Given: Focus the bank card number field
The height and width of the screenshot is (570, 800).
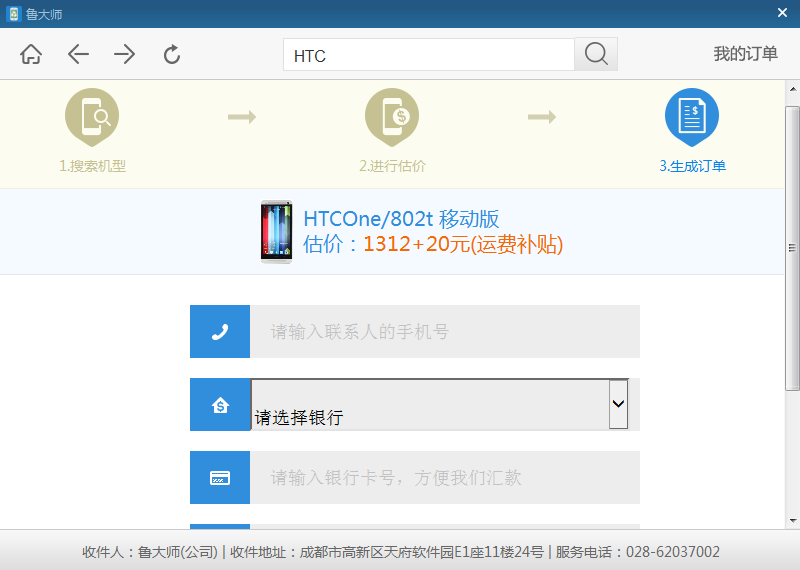Looking at the screenshot, I should [445, 478].
